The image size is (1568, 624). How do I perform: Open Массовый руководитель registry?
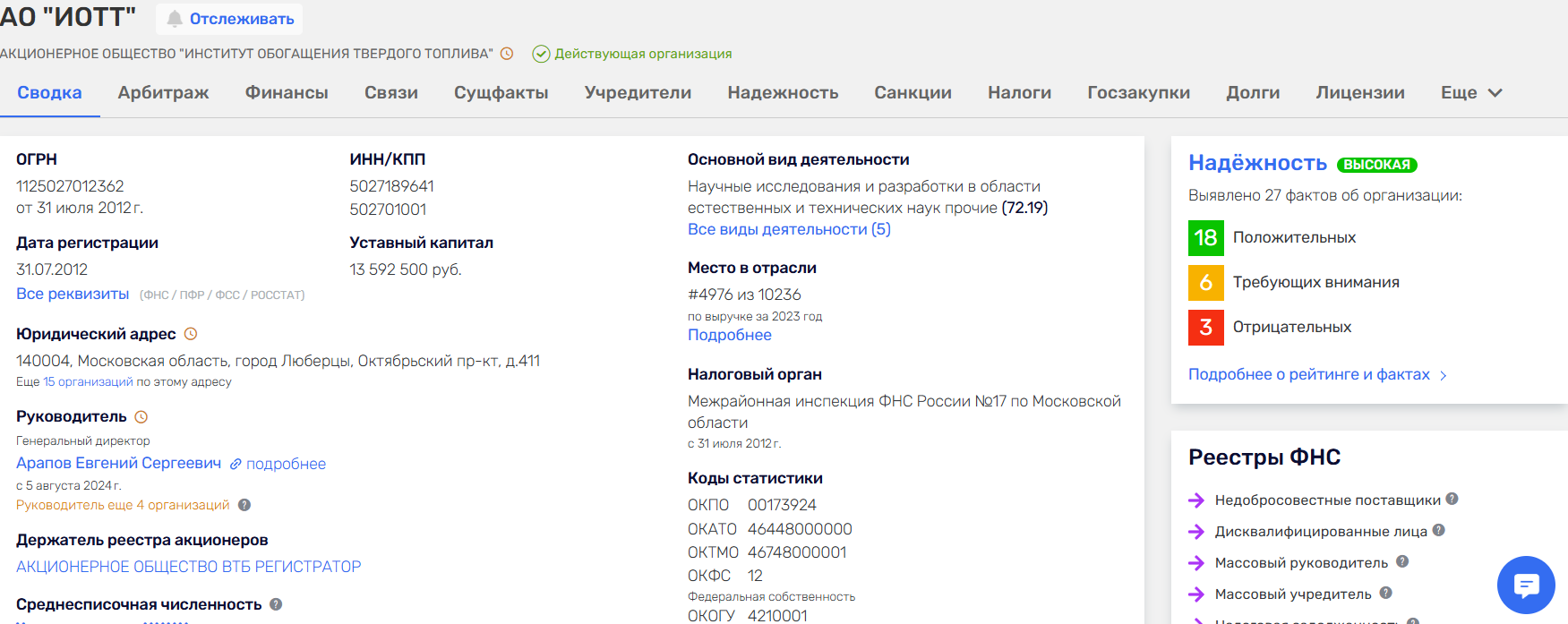1301,563
